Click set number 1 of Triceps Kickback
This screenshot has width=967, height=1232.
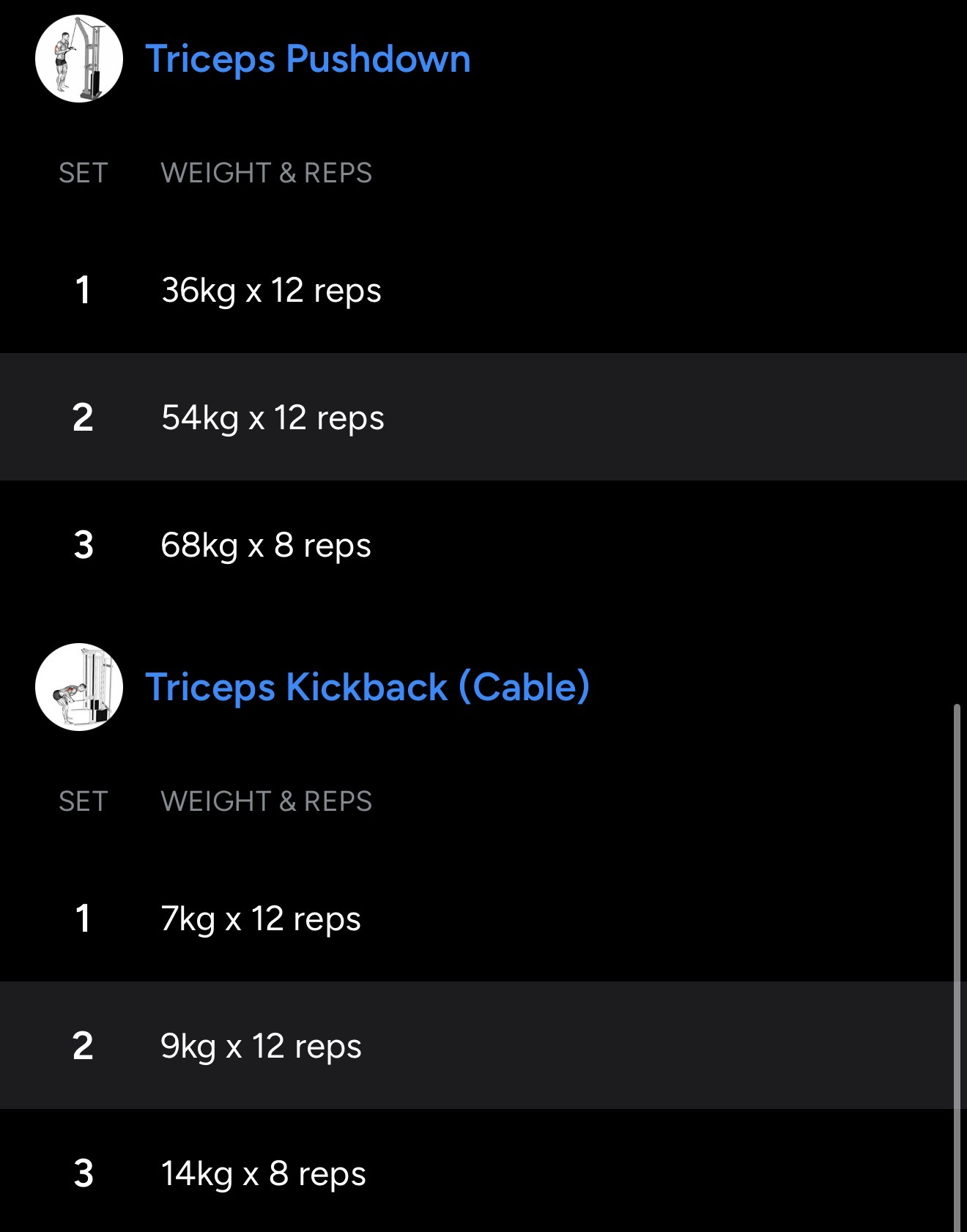[83, 919]
